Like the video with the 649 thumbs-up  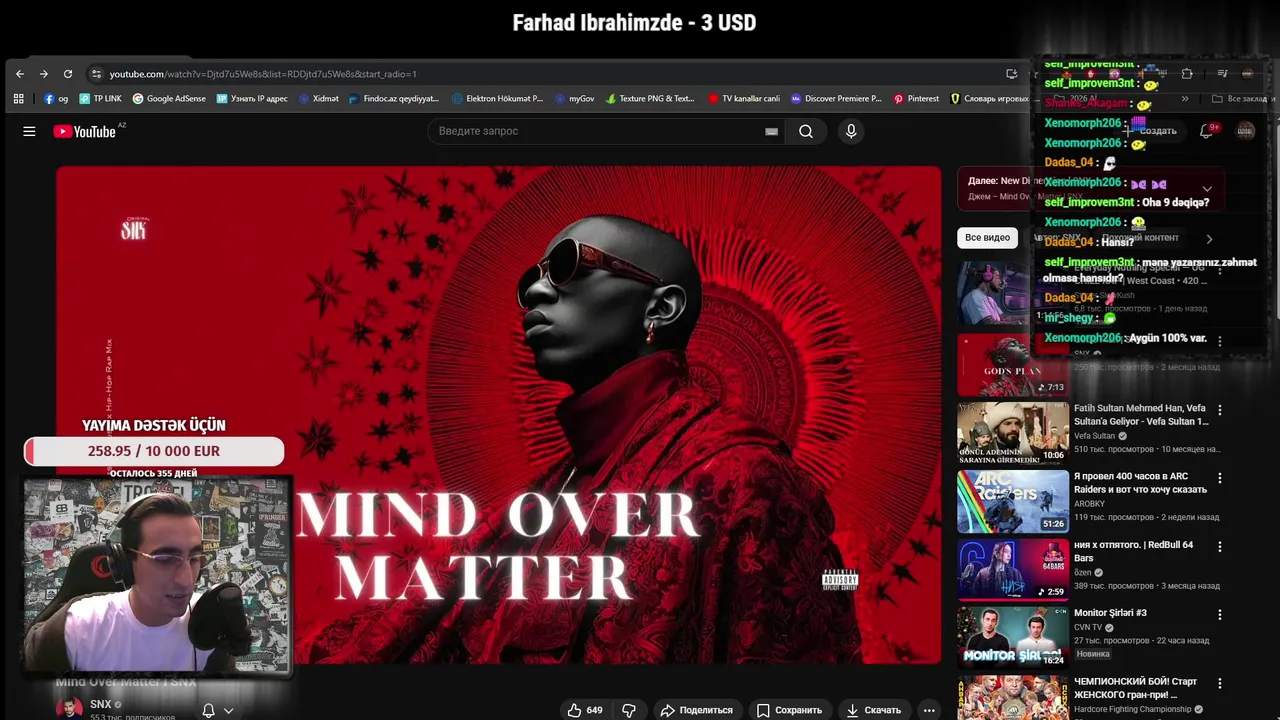[x=585, y=710]
